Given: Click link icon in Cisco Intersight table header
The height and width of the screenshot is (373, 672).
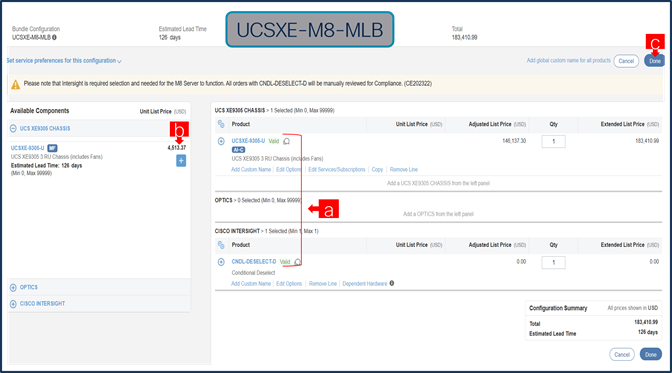Looking at the screenshot, I should (221, 245).
